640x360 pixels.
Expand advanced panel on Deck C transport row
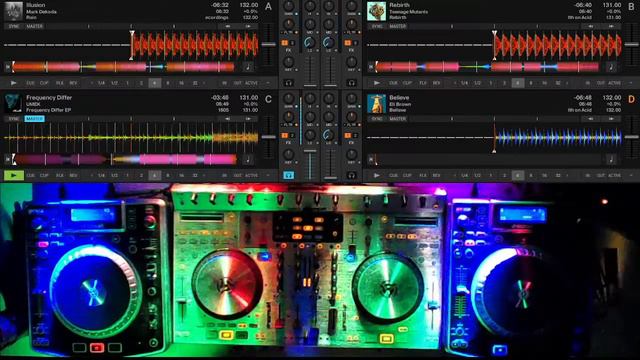click(268, 176)
